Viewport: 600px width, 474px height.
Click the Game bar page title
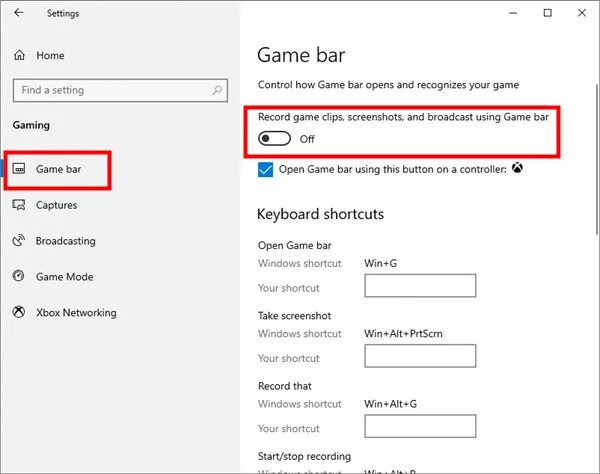[x=301, y=55]
